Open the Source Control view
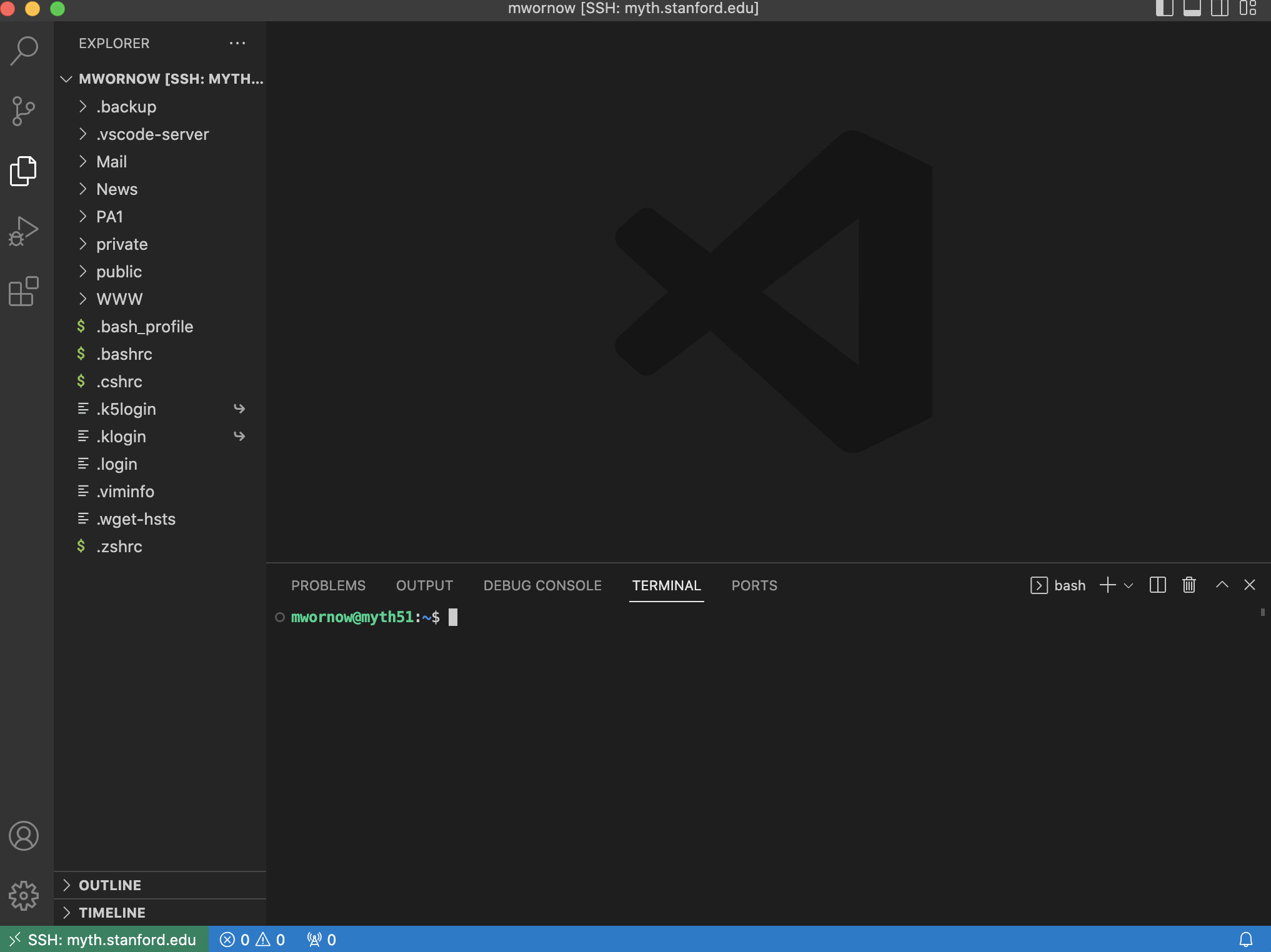This screenshot has height=952, width=1271. (x=24, y=111)
